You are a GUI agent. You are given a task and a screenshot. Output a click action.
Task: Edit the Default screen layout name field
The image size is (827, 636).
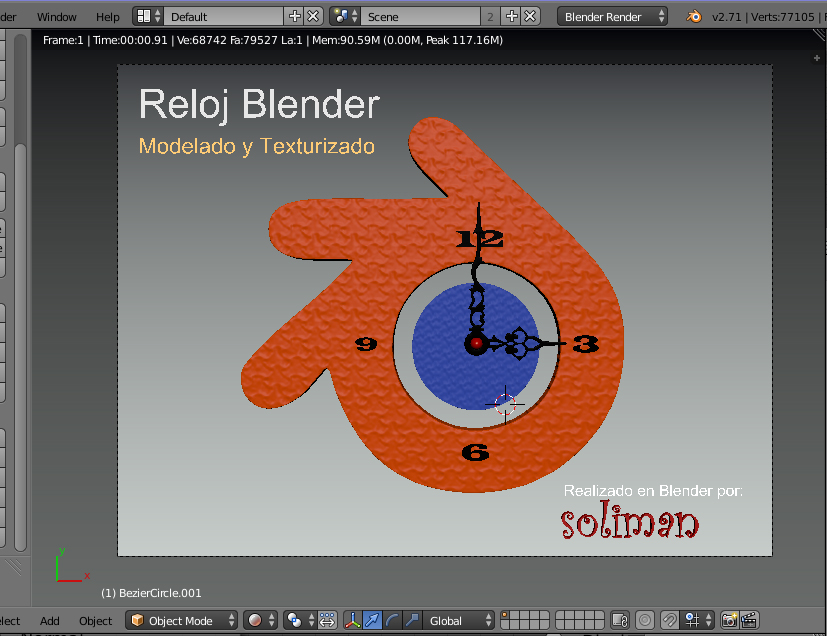click(224, 16)
